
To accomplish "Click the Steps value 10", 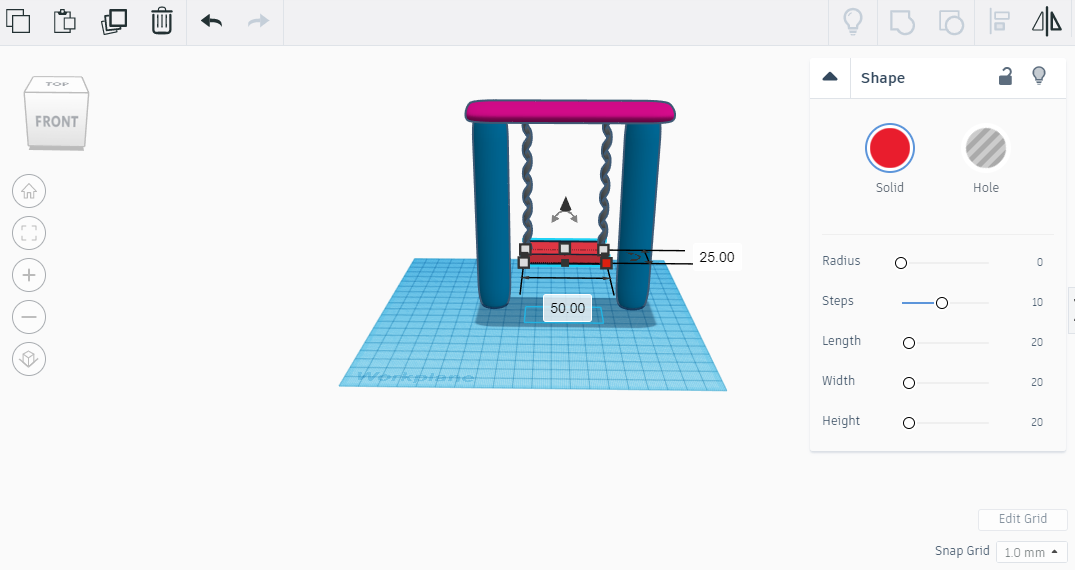I will (x=1037, y=302).
